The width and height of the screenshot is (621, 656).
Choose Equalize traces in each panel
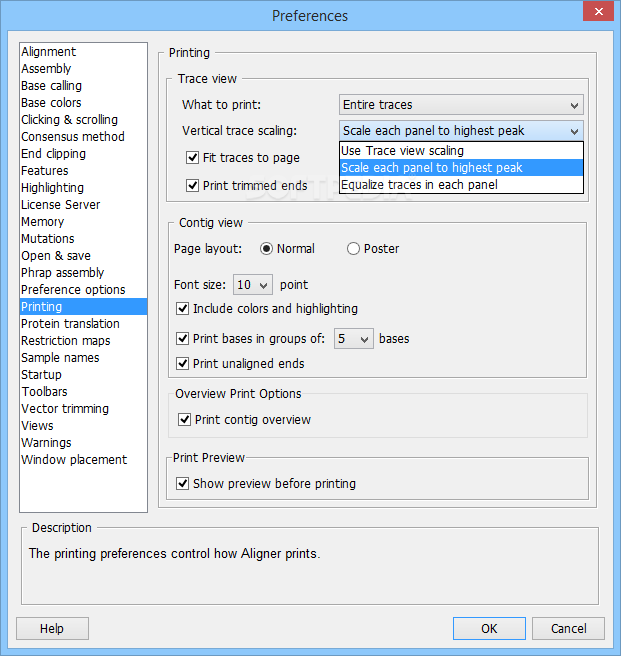[461, 184]
